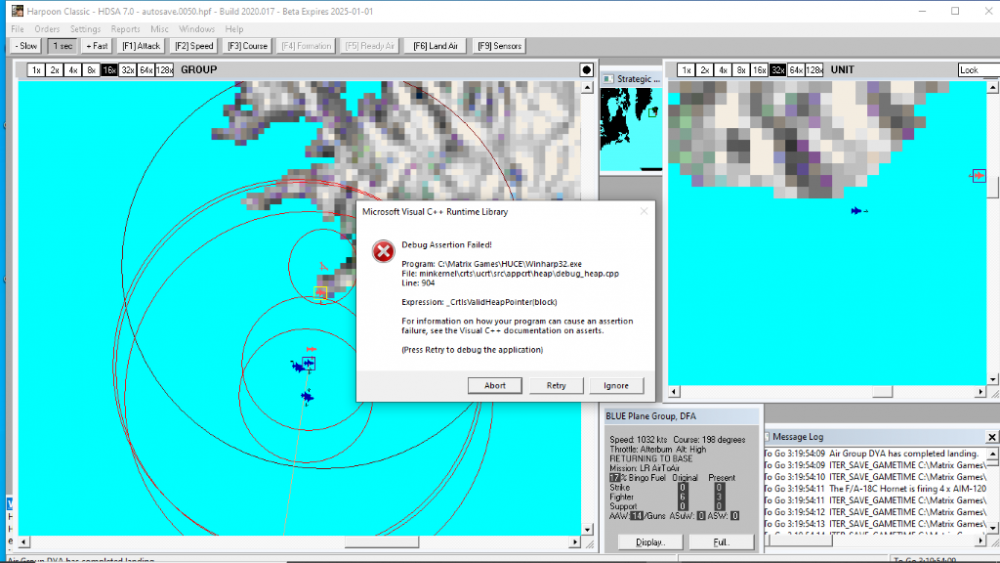The height and width of the screenshot is (563, 1000).
Task: Click Group map scroll down arrow
Action: pyautogui.click(x=587, y=529)
